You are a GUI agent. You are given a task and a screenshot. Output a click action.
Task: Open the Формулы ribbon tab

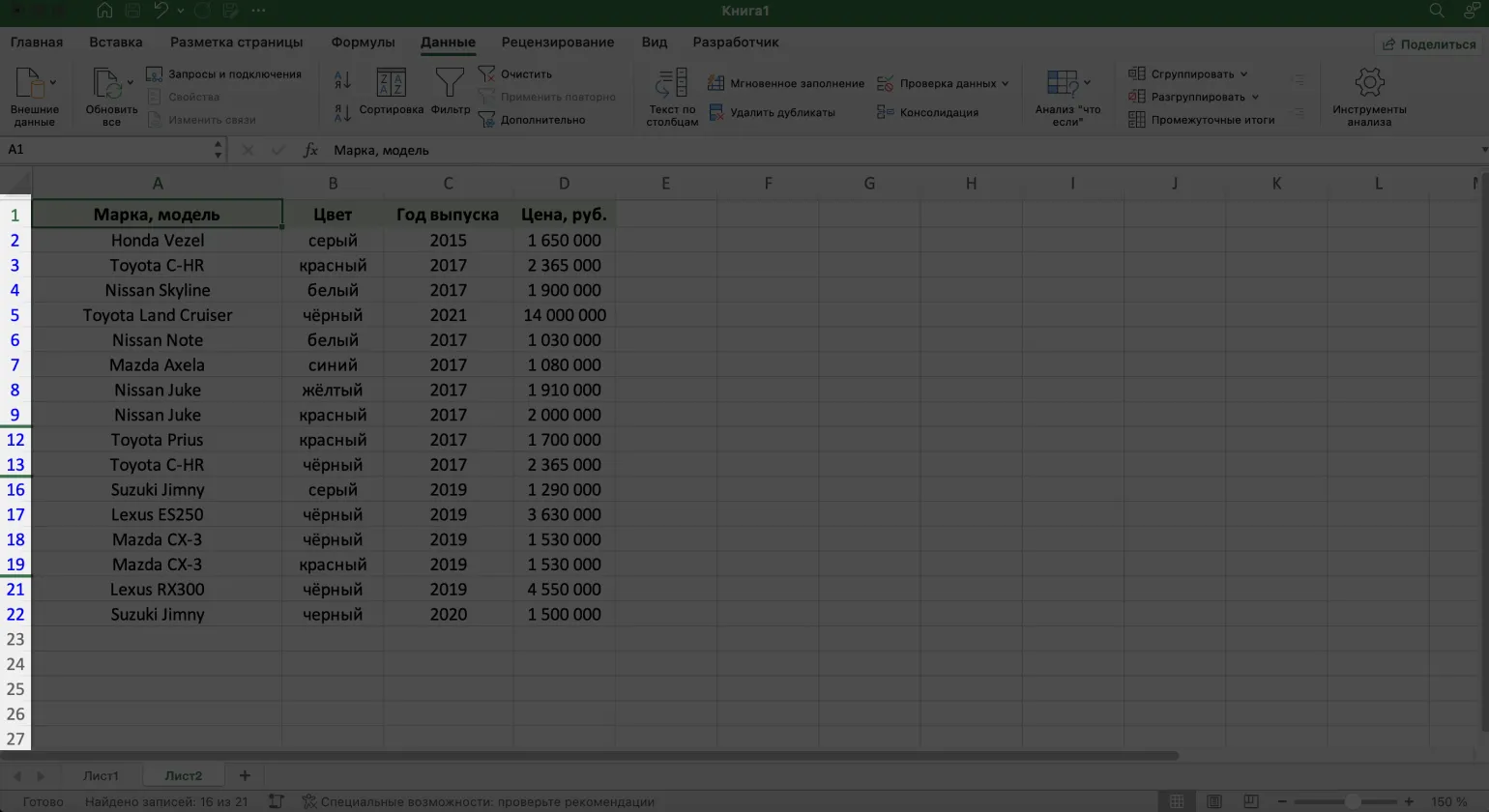[x=363, y=43]
